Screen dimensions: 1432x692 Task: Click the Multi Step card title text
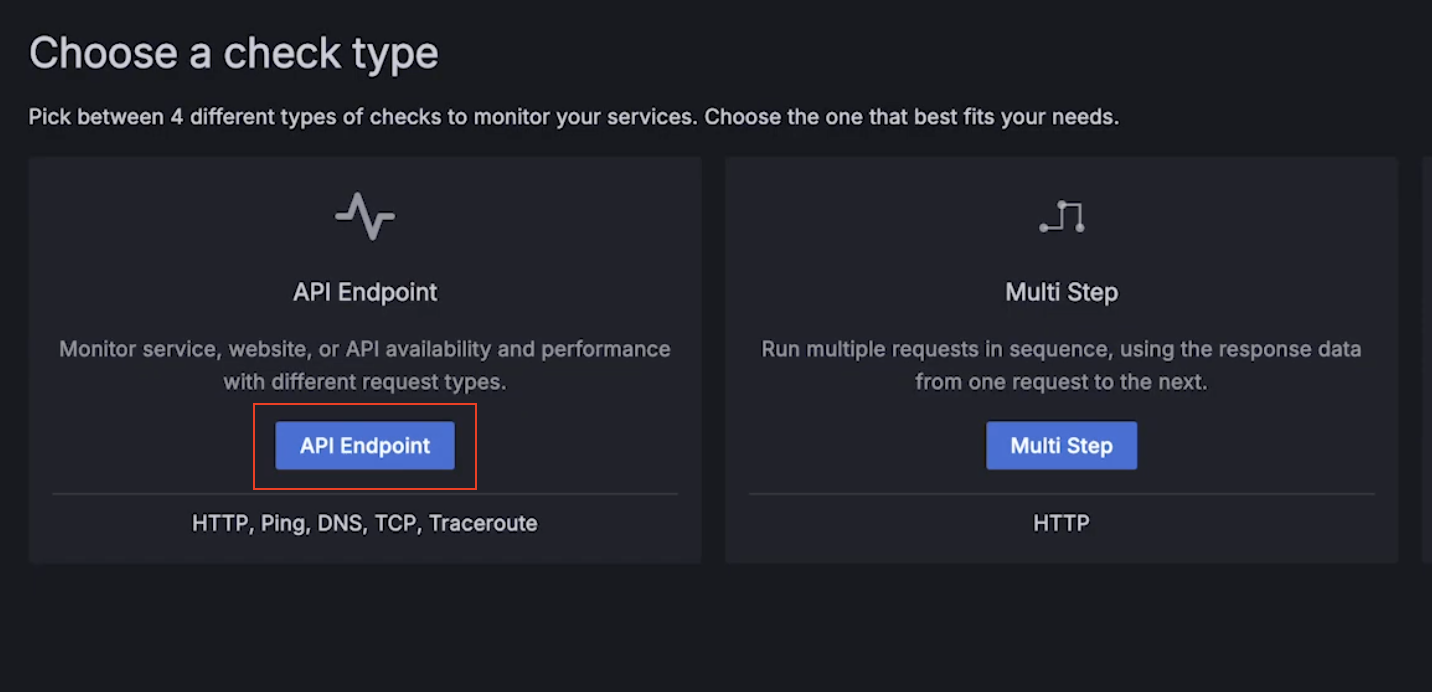tap(1061, 292)
